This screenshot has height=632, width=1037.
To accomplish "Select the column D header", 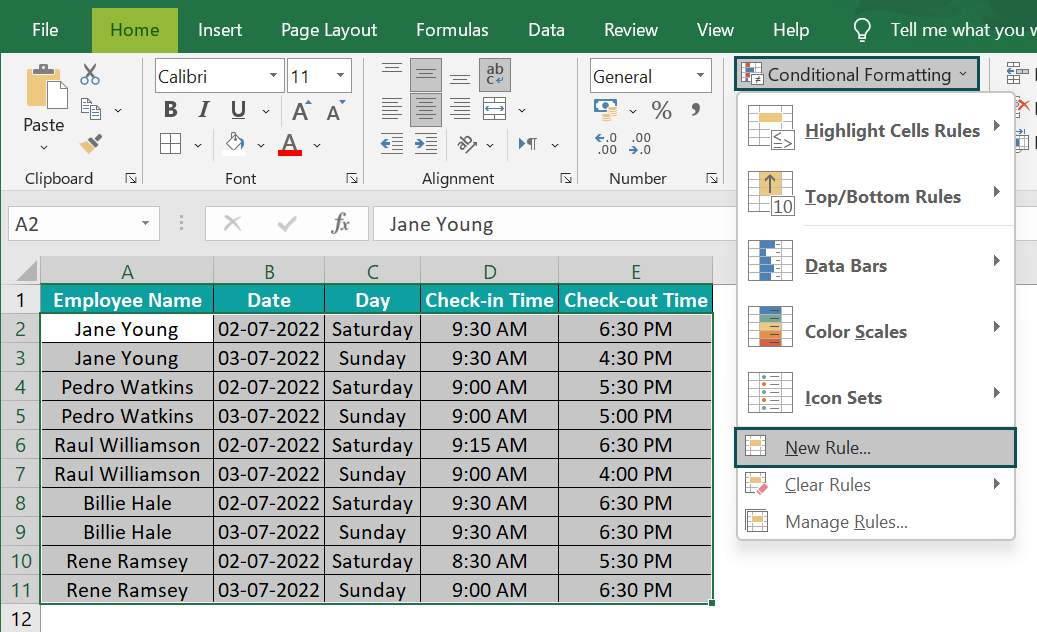I will pyautogui.click(x=489, y=271).
